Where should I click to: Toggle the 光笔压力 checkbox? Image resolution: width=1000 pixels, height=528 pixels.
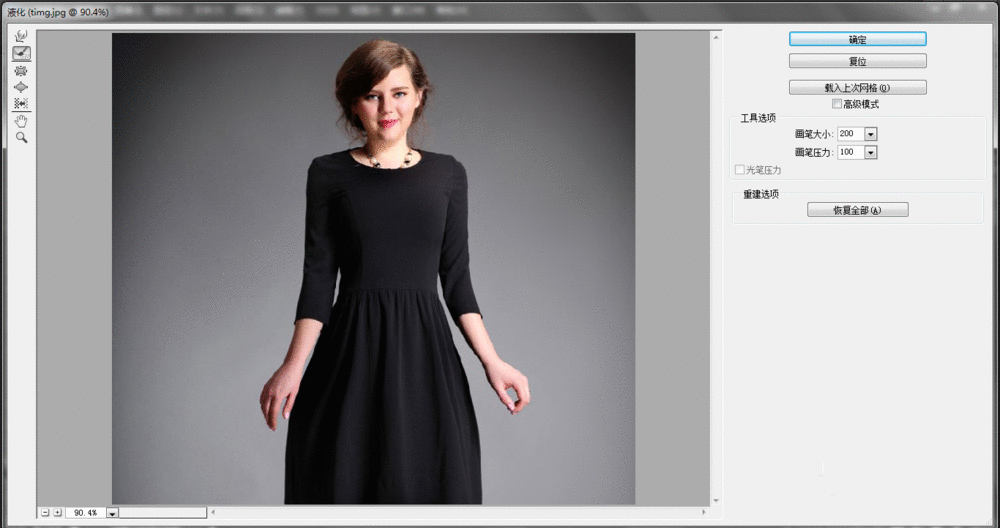coord(740,170)
